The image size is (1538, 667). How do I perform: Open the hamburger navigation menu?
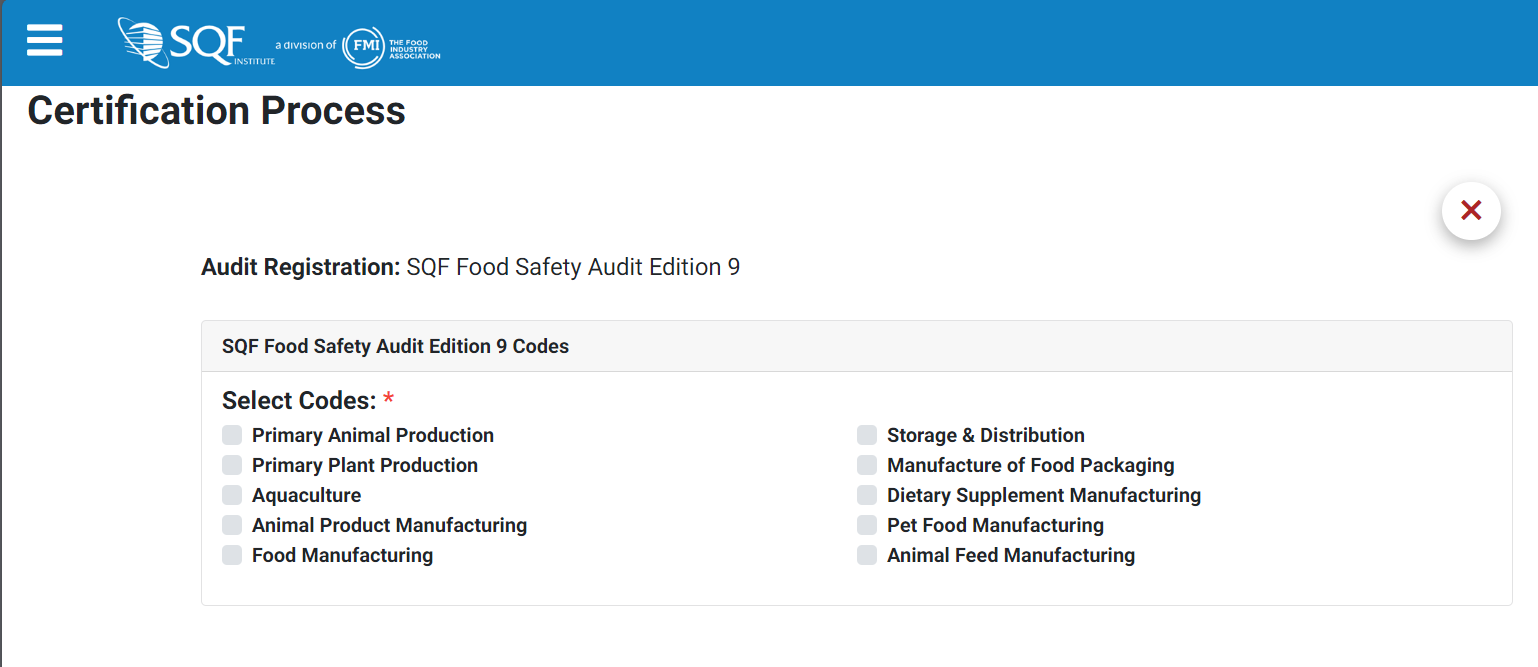(x=45, y=40)
